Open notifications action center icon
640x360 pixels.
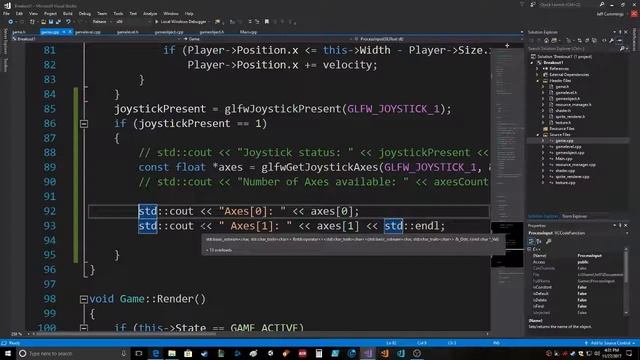[629, 353]
